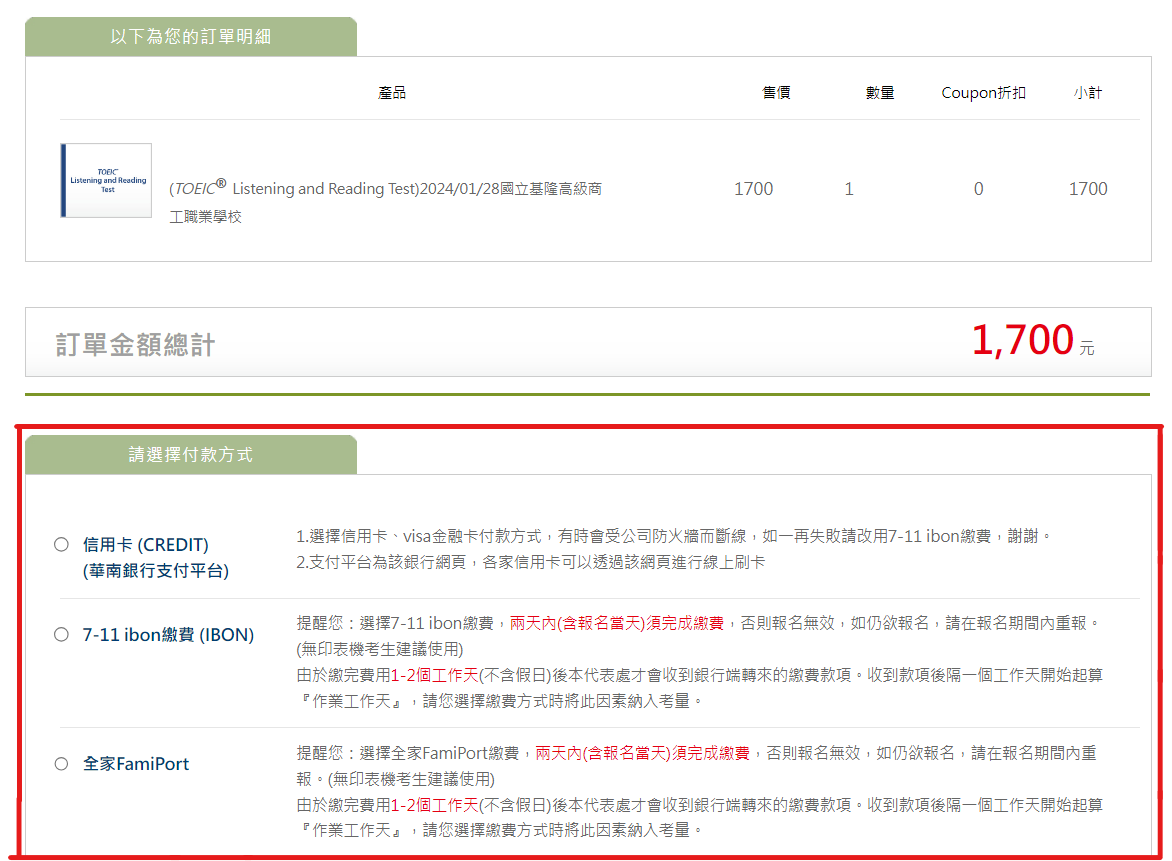This screenshot has width=1172, height=861.
Task: Click the 訂單金額總計 label
Action: tap(135, 345)
